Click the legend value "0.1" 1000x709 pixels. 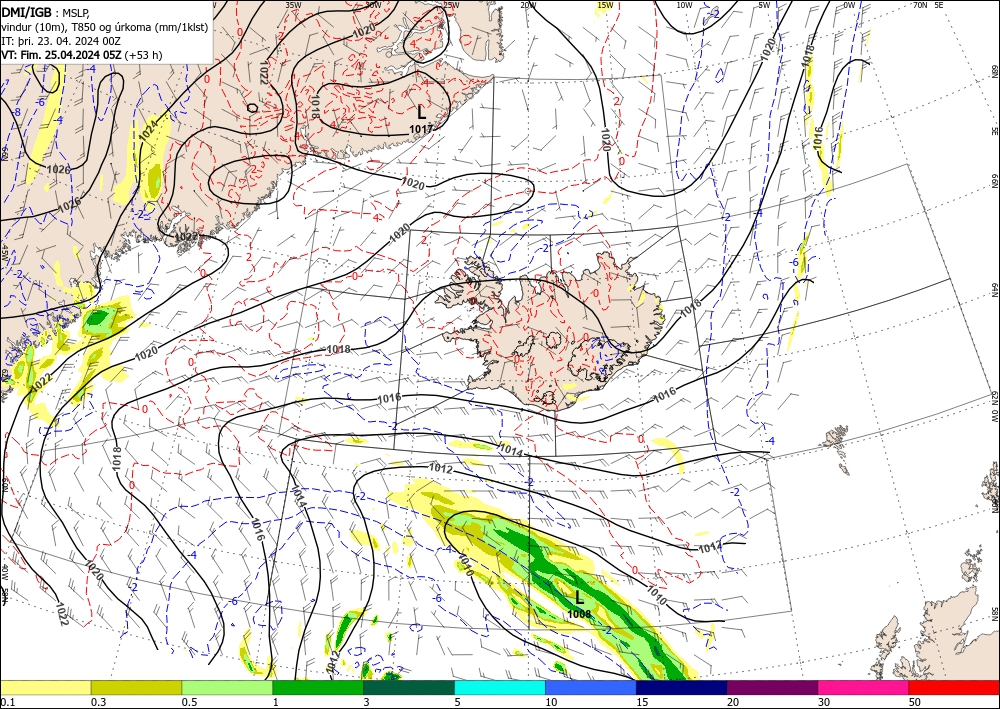(x=7, y=702)
